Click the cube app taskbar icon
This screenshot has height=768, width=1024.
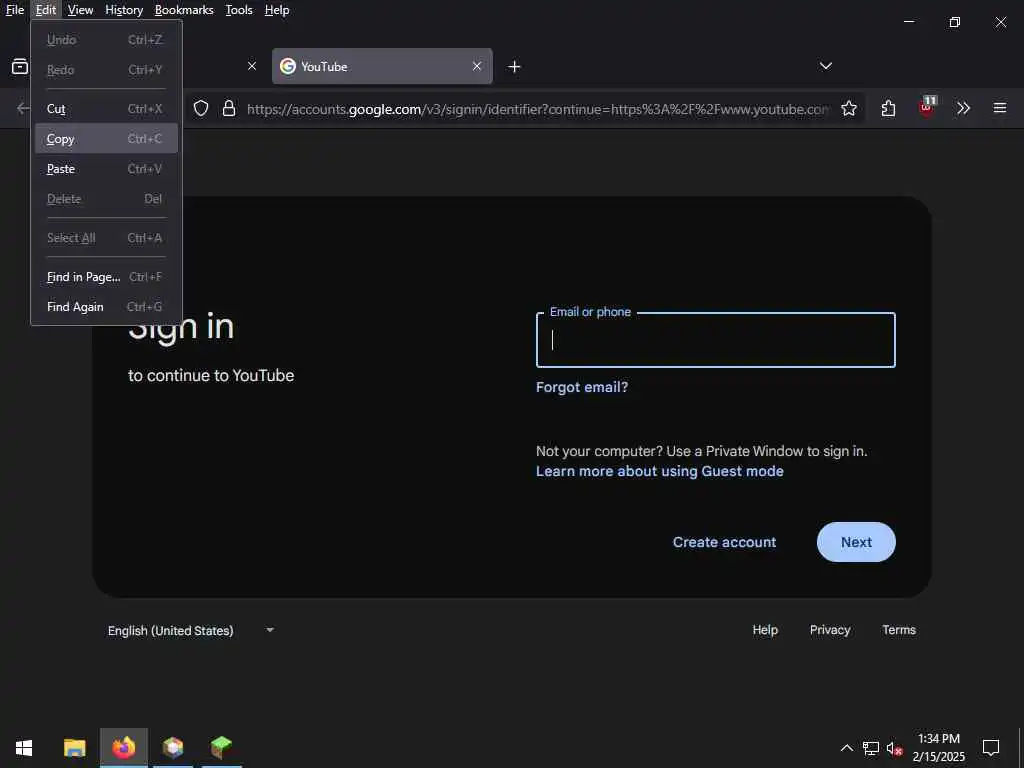pos(172,747)
